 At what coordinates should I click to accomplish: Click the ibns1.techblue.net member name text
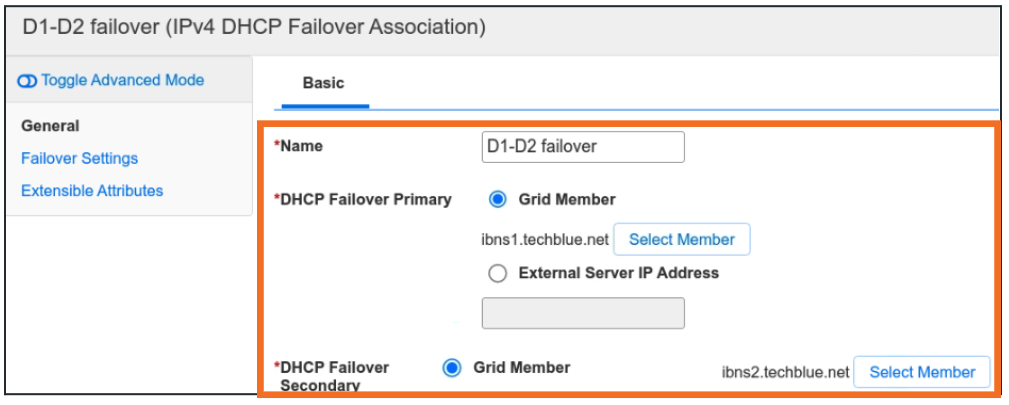(544, 240)
